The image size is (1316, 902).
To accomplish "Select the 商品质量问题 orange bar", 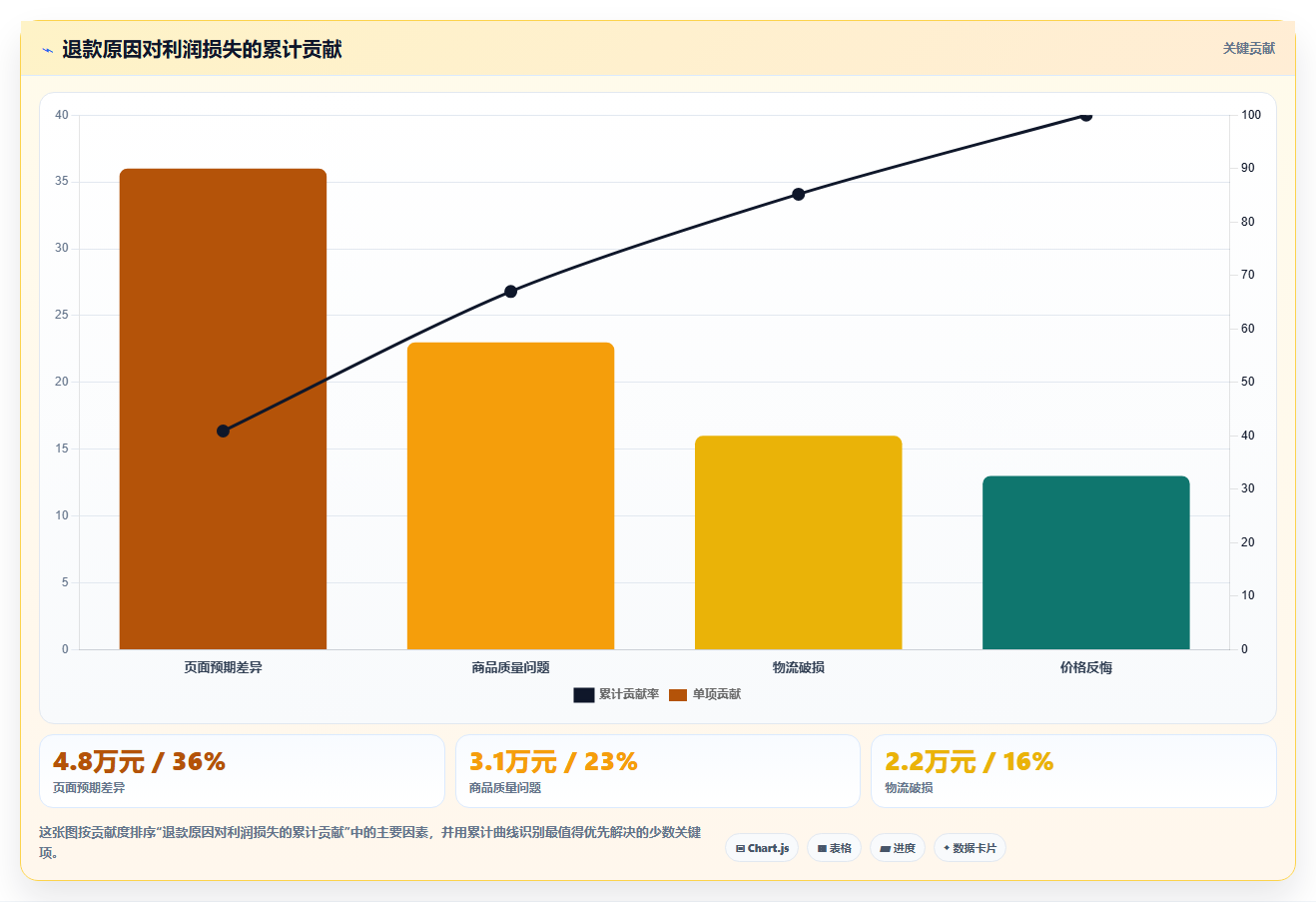I will (x=510, y=495).
